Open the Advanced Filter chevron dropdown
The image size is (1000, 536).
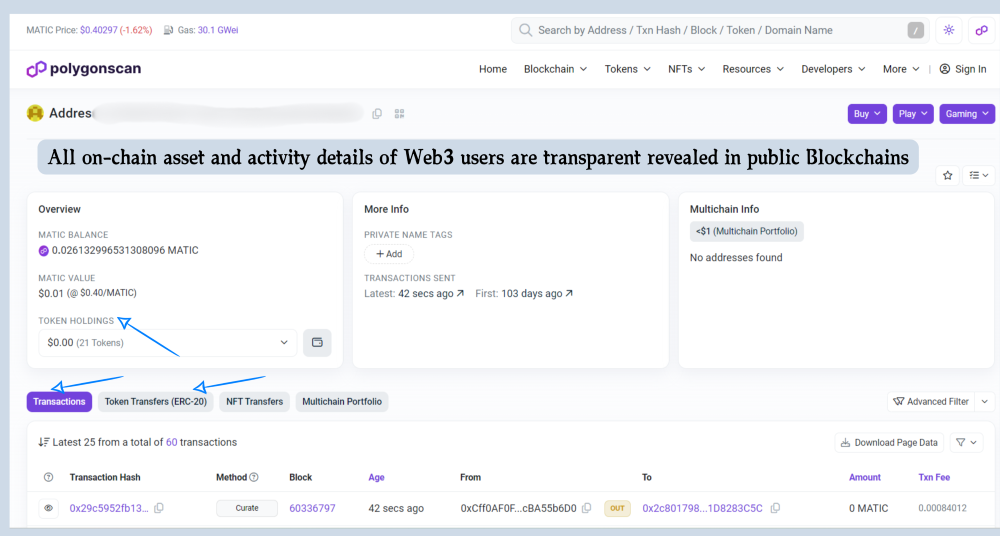point(985,401)
